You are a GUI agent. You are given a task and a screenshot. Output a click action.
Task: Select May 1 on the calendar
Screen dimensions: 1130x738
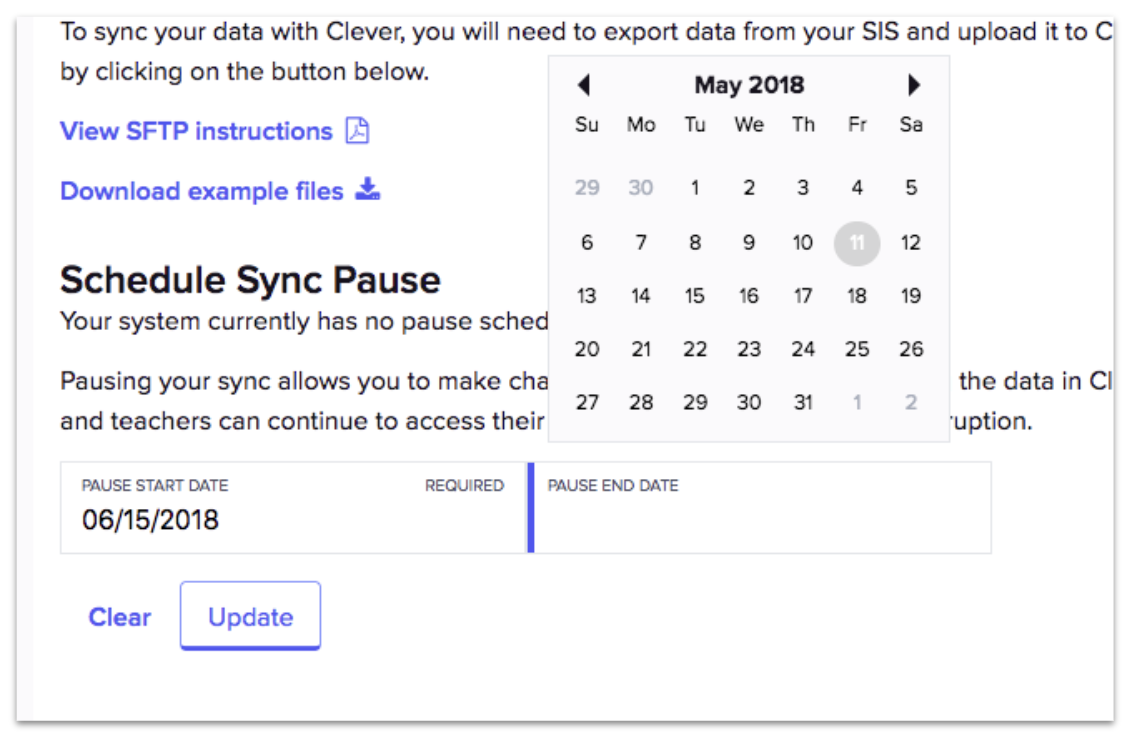click(x=694, y=187)
